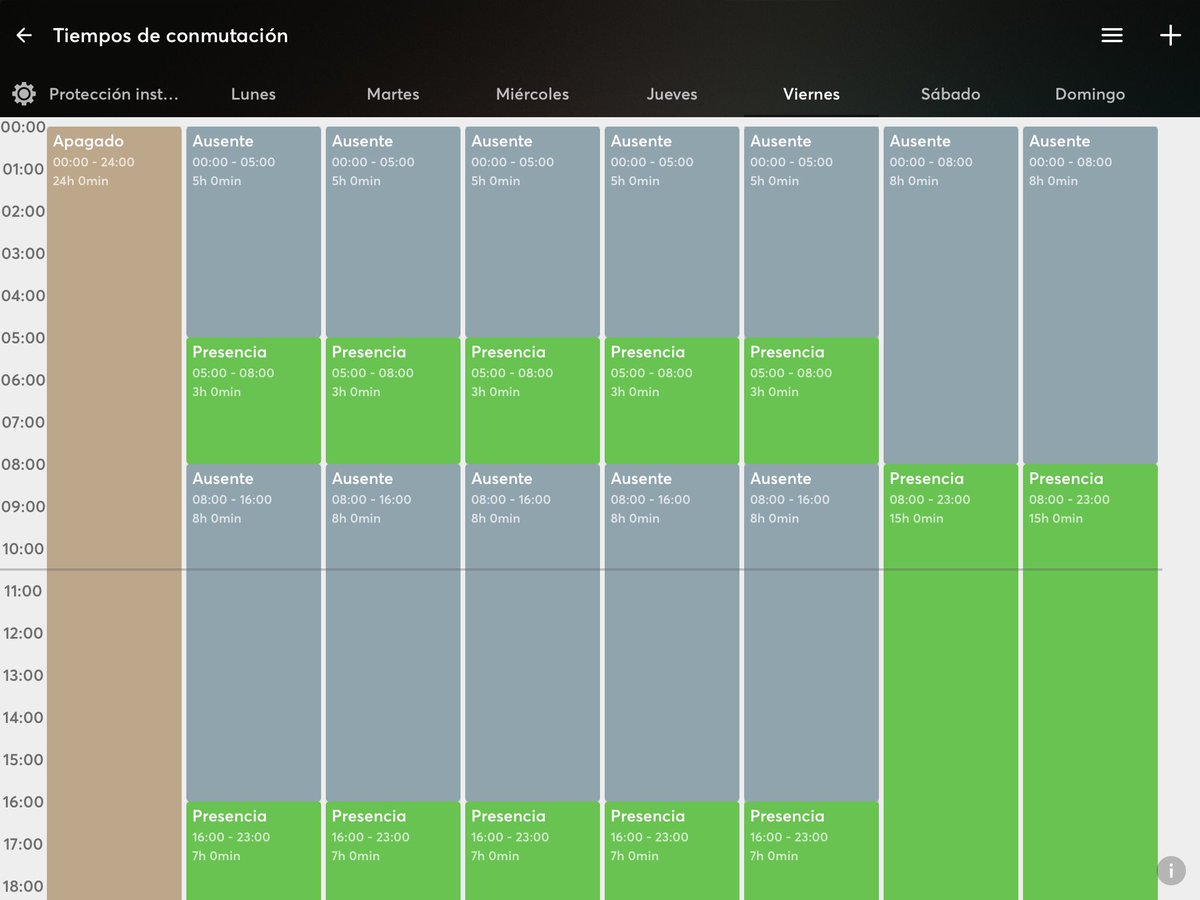
Task: Switch to the Lunes tab
Action: [253, 94]
